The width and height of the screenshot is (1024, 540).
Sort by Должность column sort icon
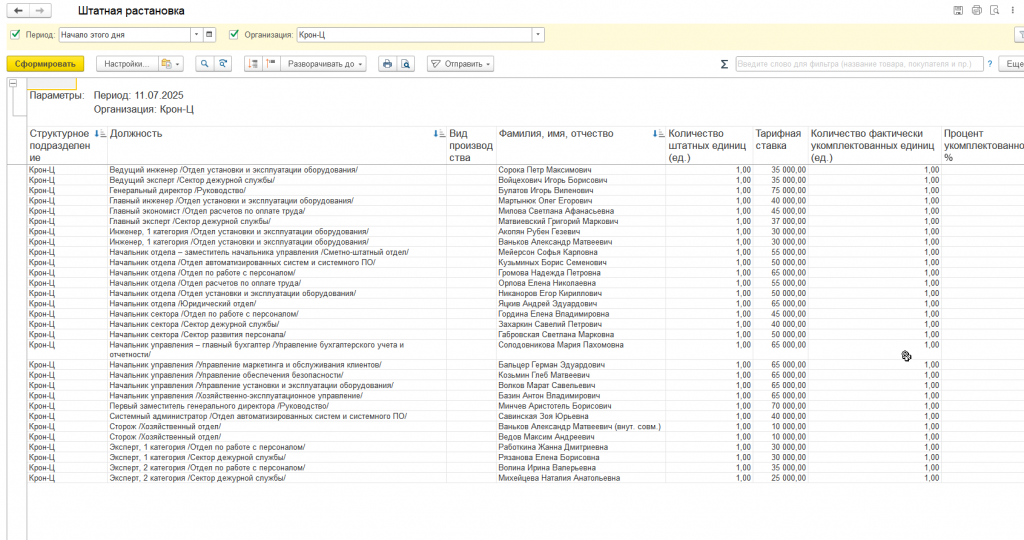coord(440,134)
